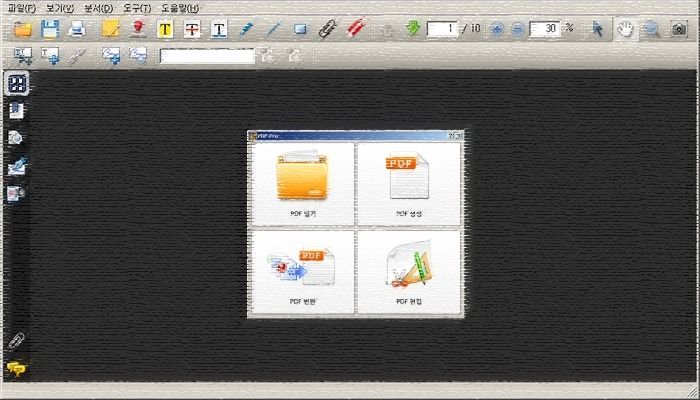Click the blue zoom in plus button
Viewport: 700px width, 400px height.
(497, 29)
